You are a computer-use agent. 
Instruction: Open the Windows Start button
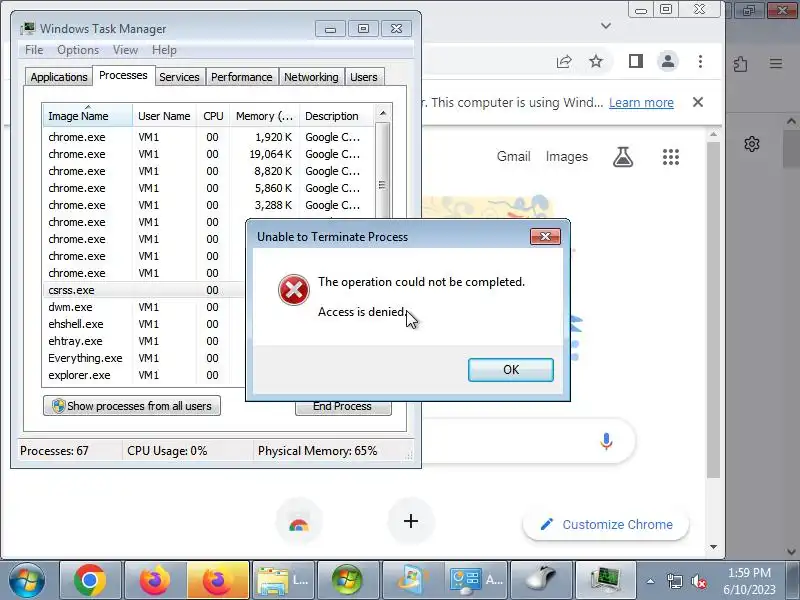27,581
